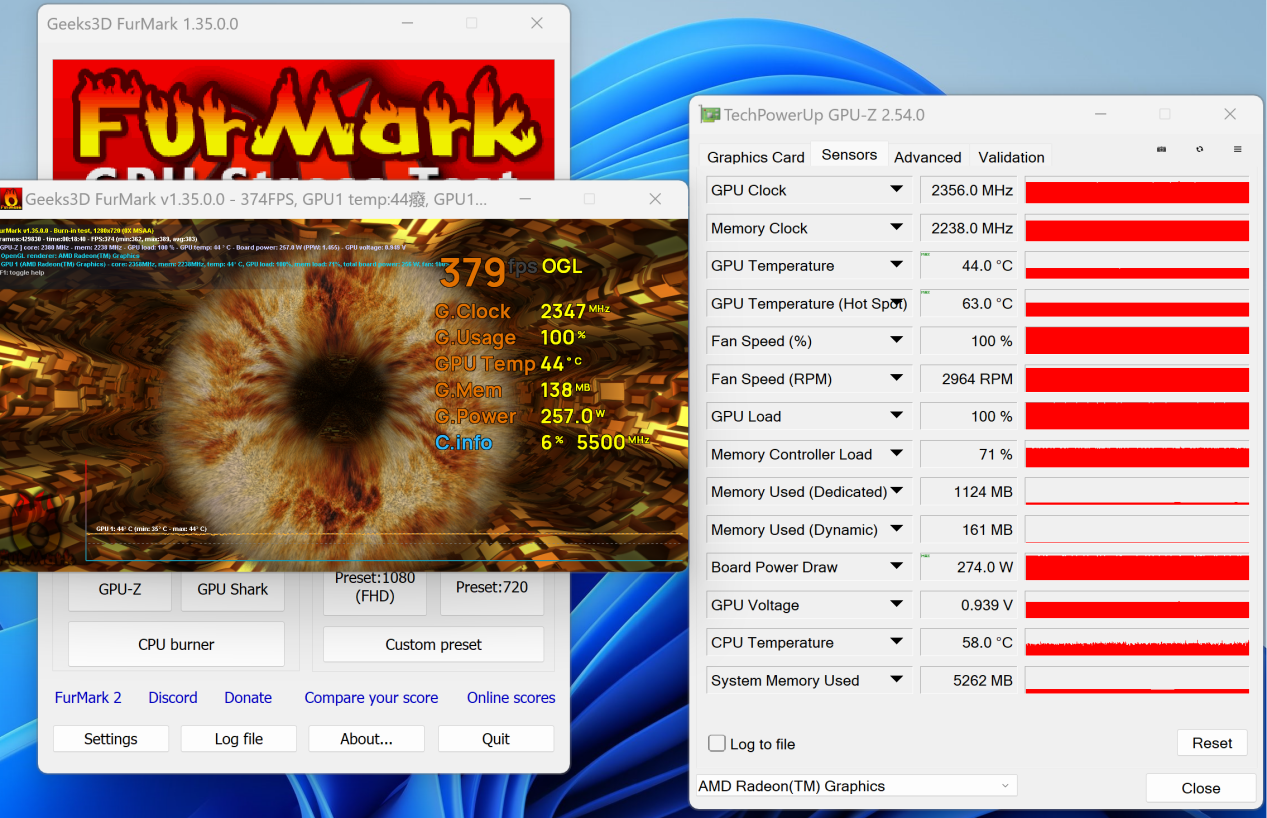The image size is (1267, 818).
Task: Enable the Log to file checkbox
Action: [717, 743]
